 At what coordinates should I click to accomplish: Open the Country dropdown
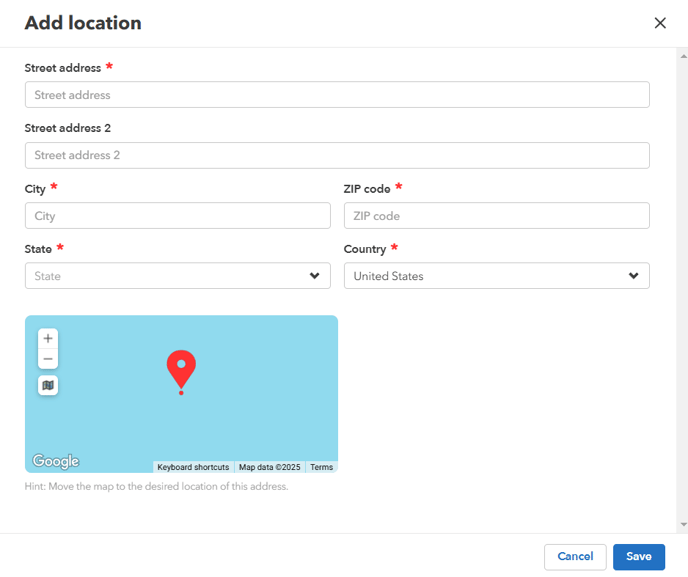click(x=496, y=276)
